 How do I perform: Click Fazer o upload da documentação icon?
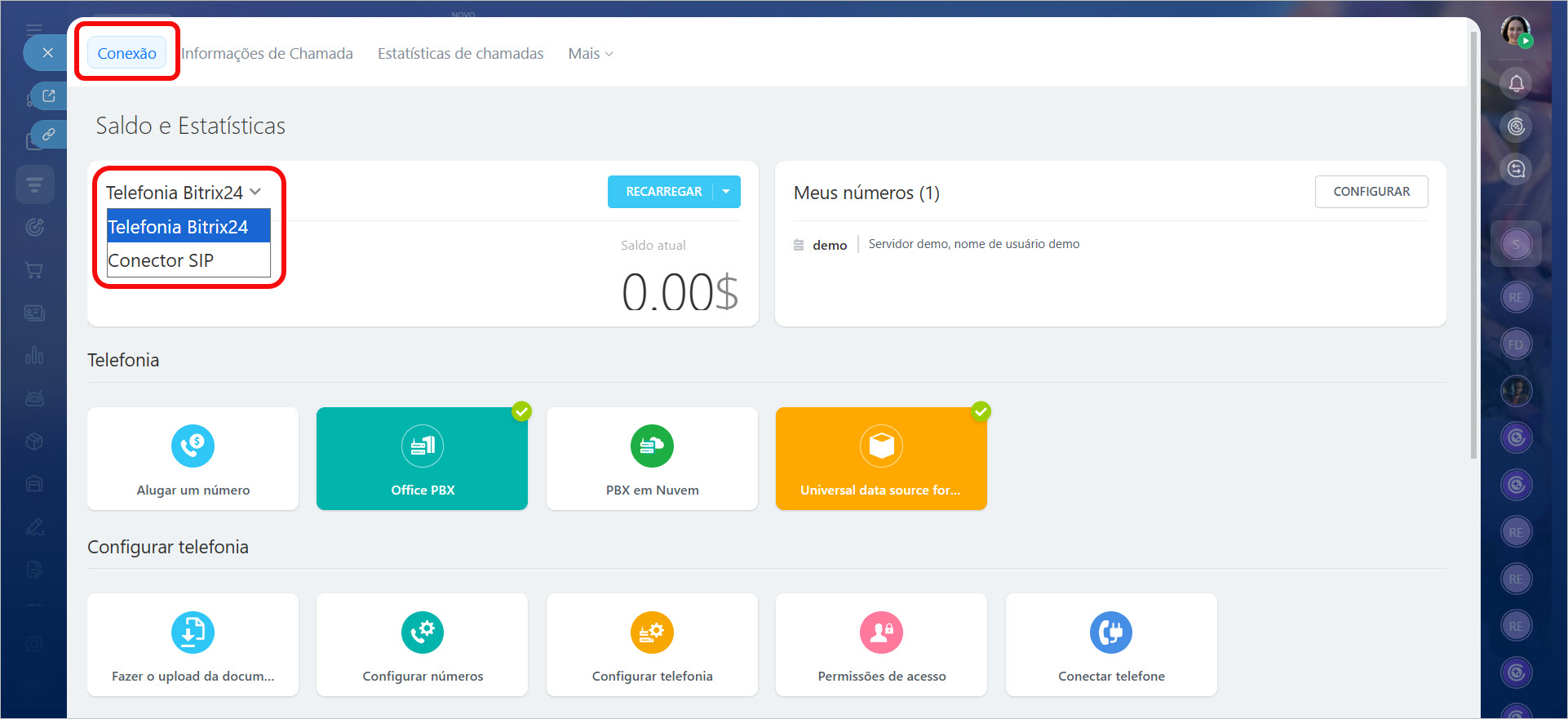click(193, 632)
